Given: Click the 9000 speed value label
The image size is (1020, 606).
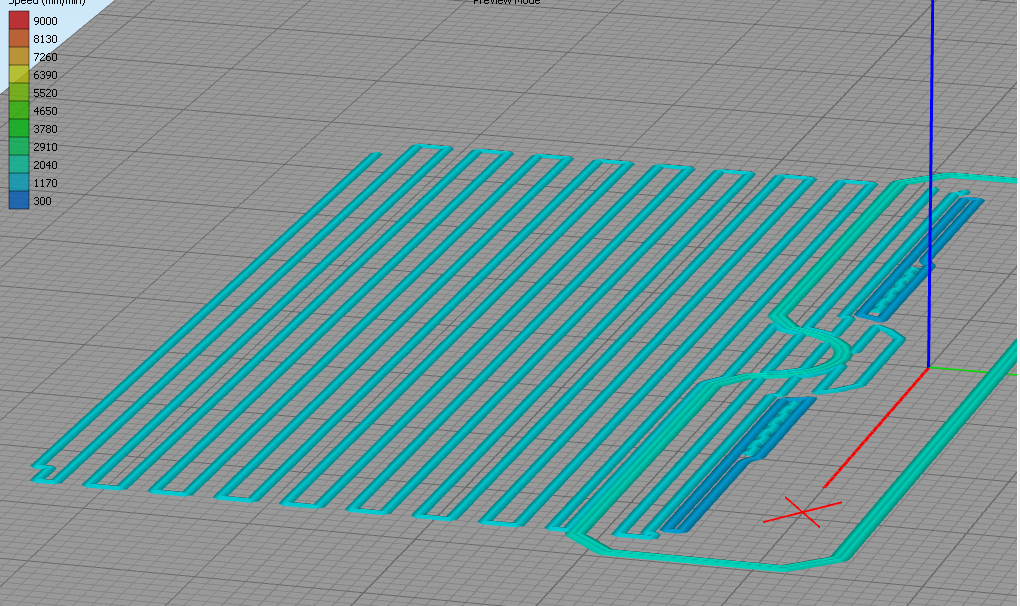Looking at the screenshot, I should tap(46, 21).
